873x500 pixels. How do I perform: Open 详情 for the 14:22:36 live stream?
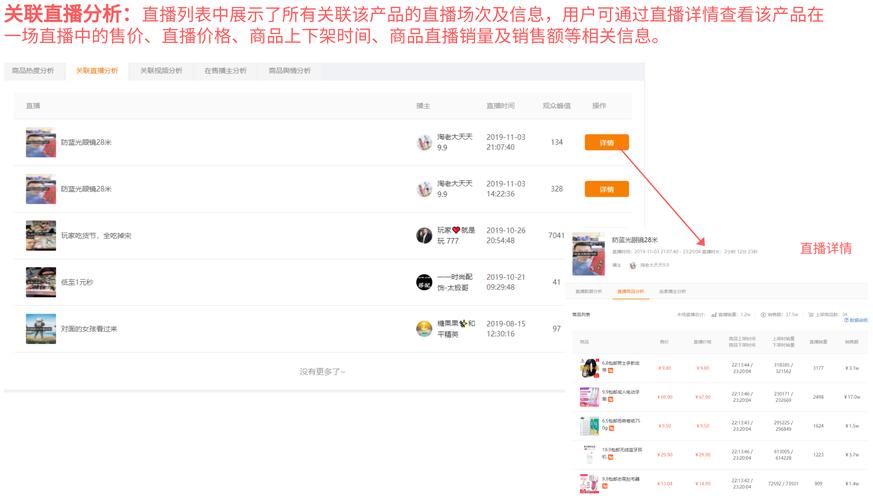[x=606, y=189]
